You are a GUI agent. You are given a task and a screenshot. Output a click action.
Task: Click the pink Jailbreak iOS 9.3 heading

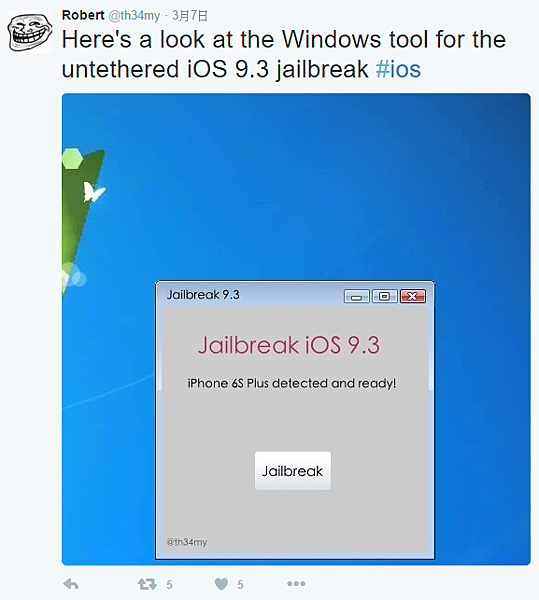(x=289, y=345)
